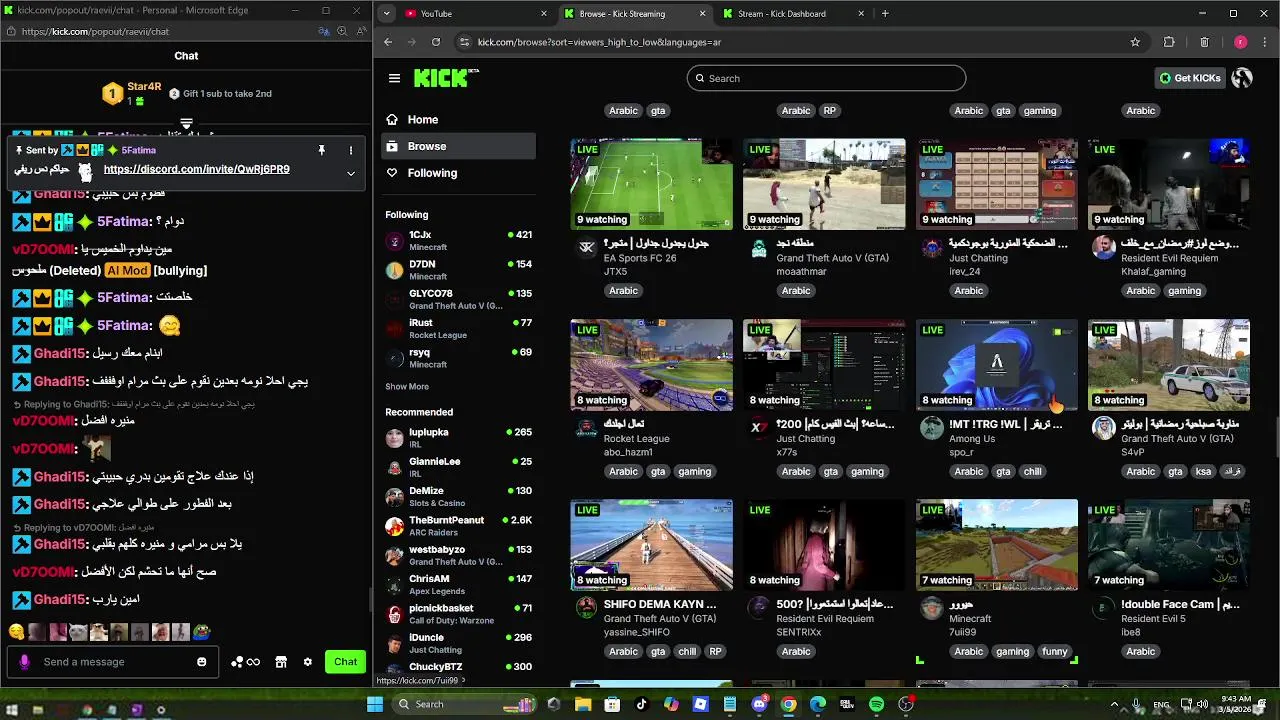Open chat settings gear icon
This screenshot has width=1280, height=720.
(308, 662)
